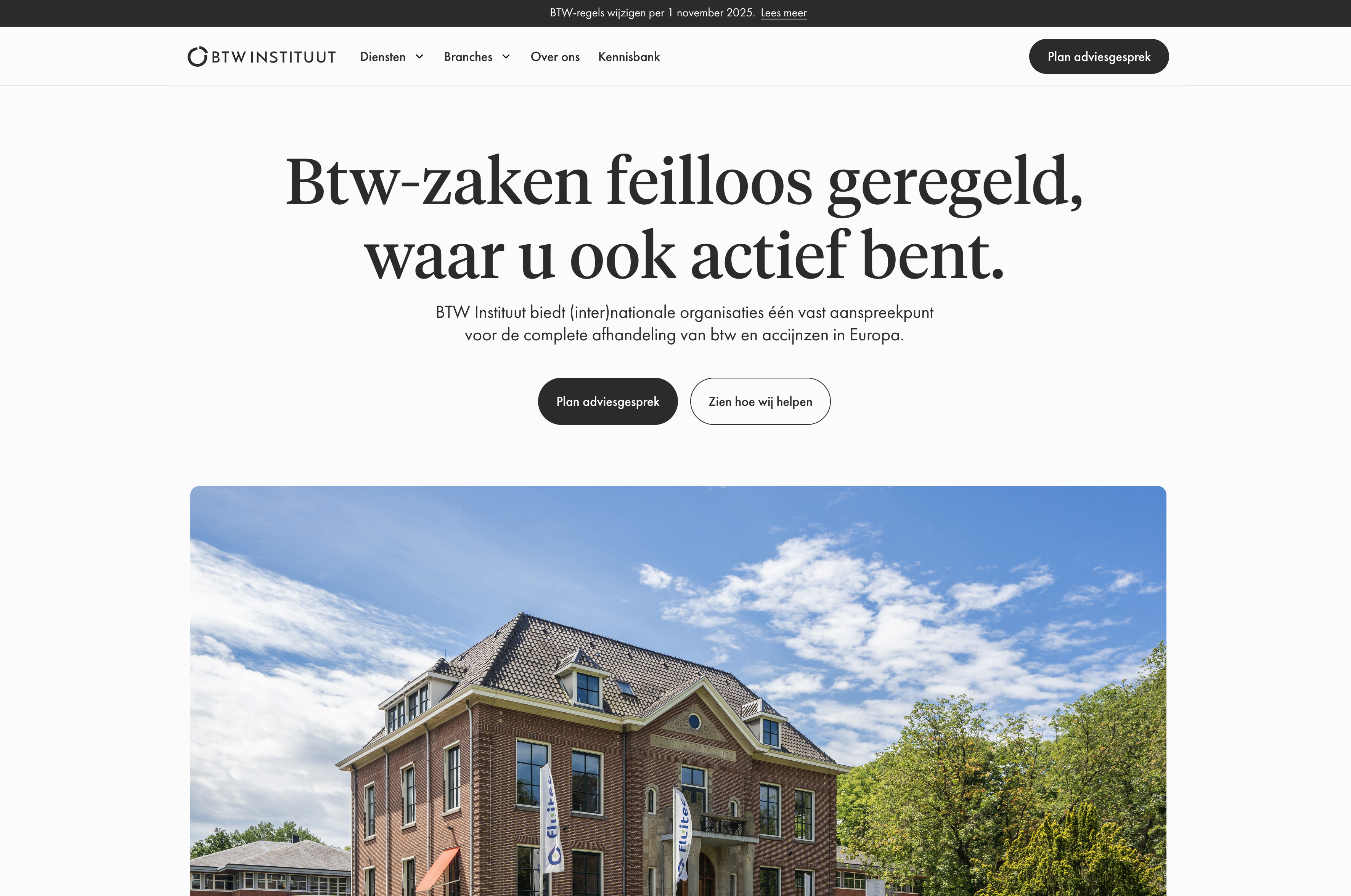Image resolution: width=1351 pixels, height=896 pixels.
Task: Click the dark Plan adviesgesprek hero button
Action: [608, 401]
